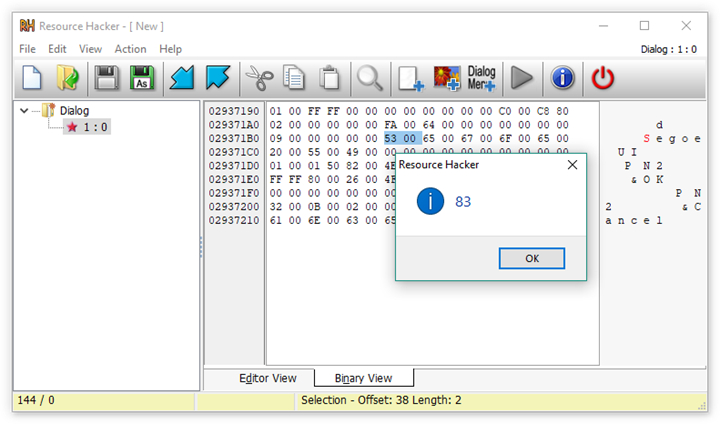The width and height of the screenshot is (720, 424).
Task: Collapse the Dialog tree folder
Action: click(24, 111)
